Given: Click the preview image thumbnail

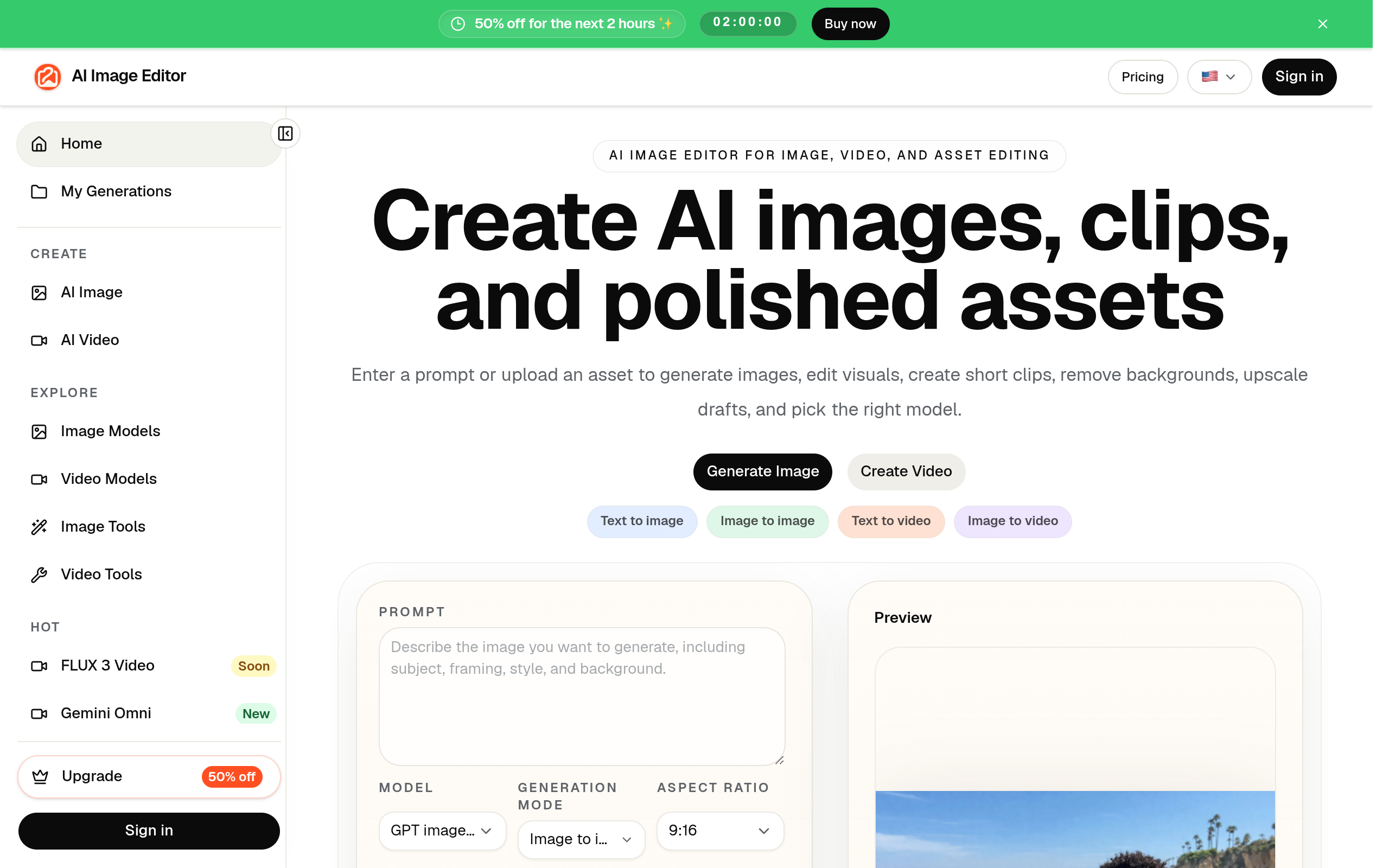Looking at the screenshot, I should pyautogui.click(x=1074, y=829).
